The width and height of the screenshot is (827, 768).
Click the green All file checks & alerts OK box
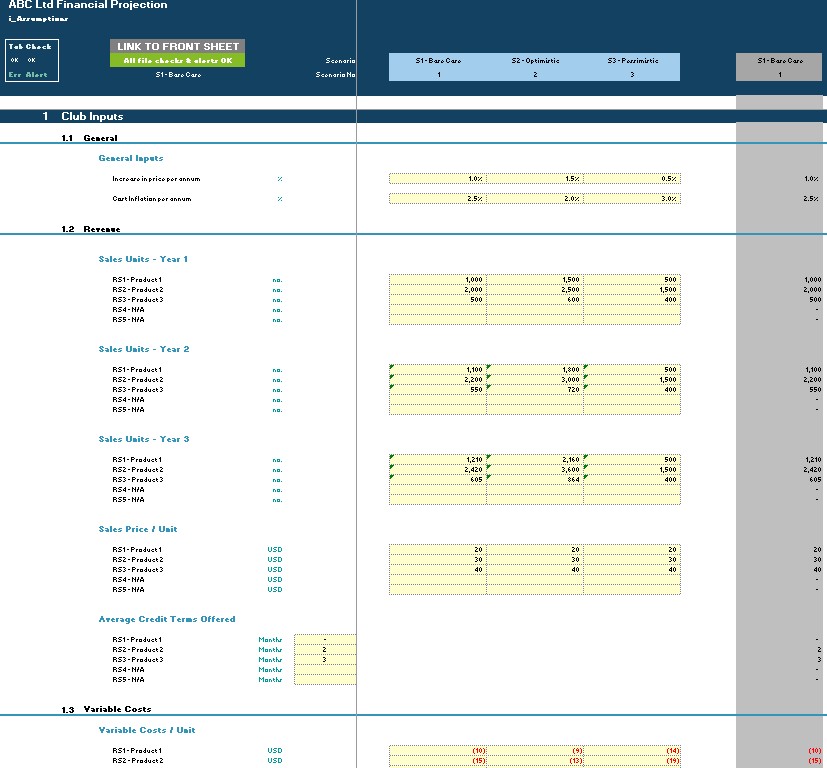point(178,61)
